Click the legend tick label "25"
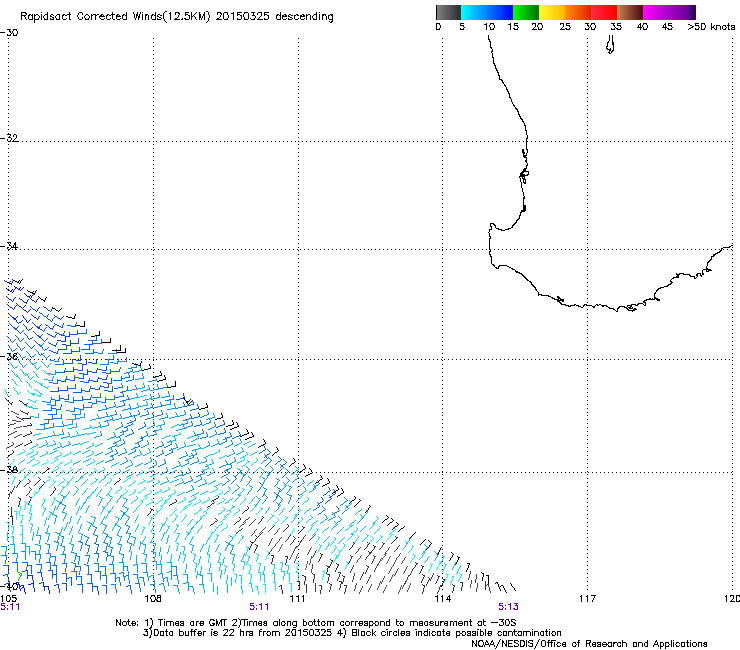The image size is (740, 650). (565, 27)
